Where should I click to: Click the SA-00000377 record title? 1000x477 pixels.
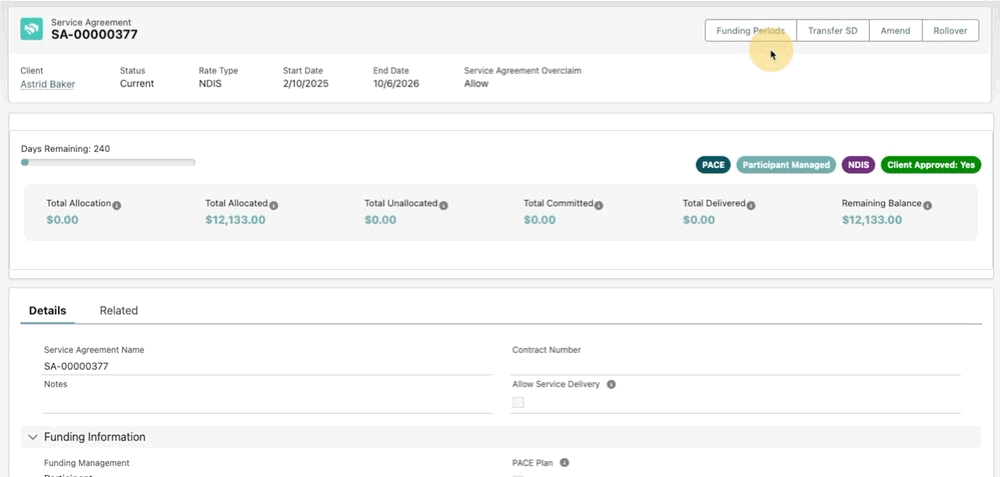pos(94,34)
